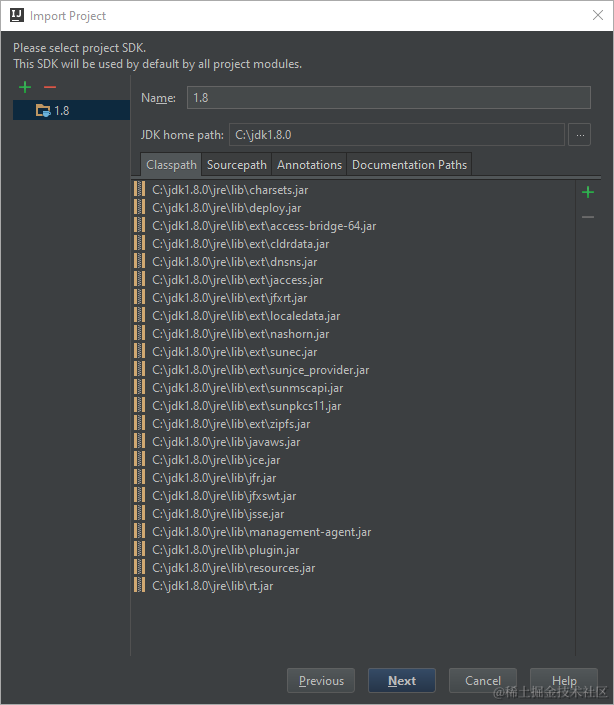614x705 pixels.
Task: Select the jce.jar entry
Action: 353,460
